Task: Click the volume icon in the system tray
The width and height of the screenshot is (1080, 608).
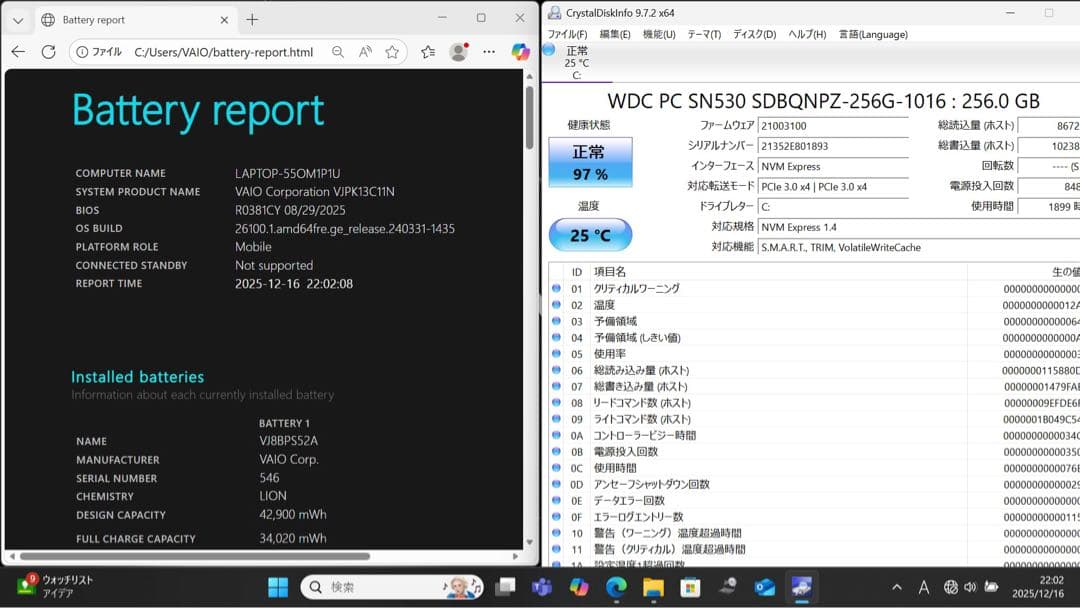Action: (970, 586)
